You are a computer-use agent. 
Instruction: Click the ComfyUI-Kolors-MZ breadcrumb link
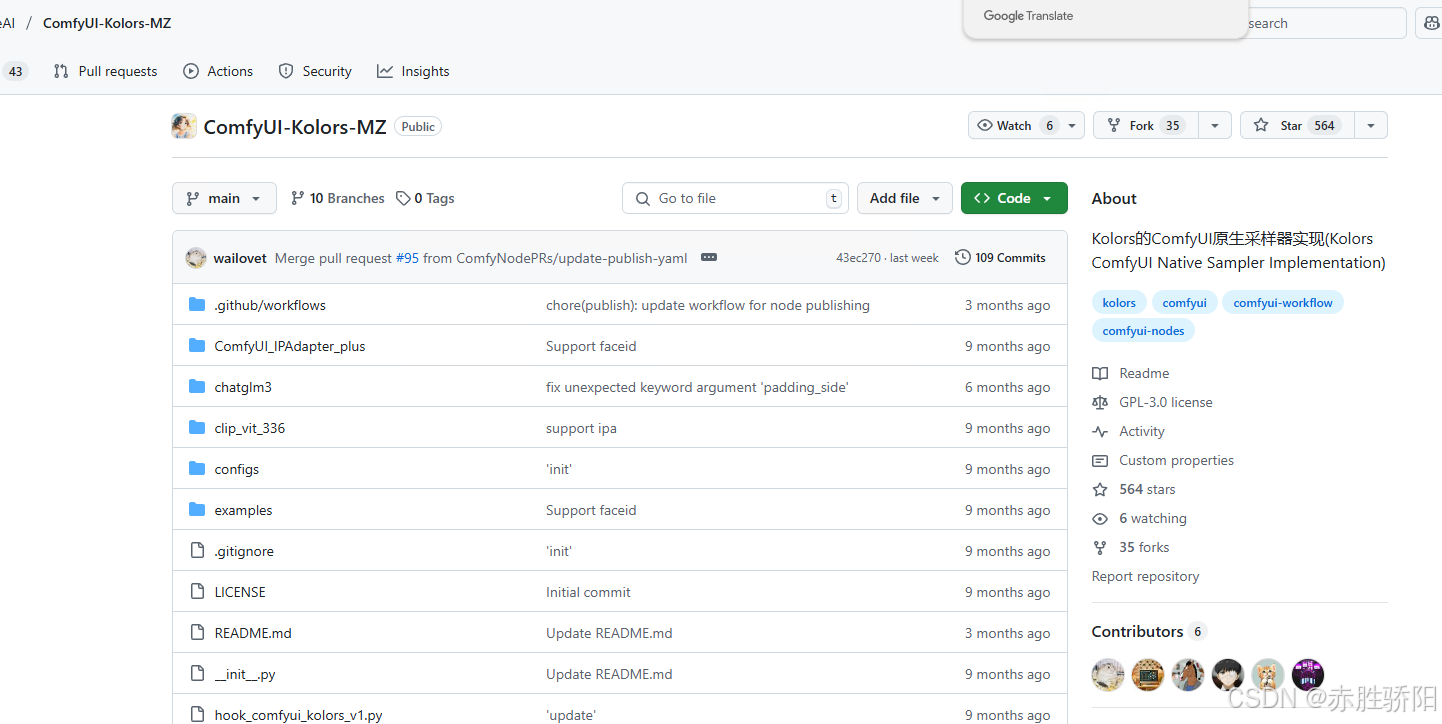(x=107, y=23)
